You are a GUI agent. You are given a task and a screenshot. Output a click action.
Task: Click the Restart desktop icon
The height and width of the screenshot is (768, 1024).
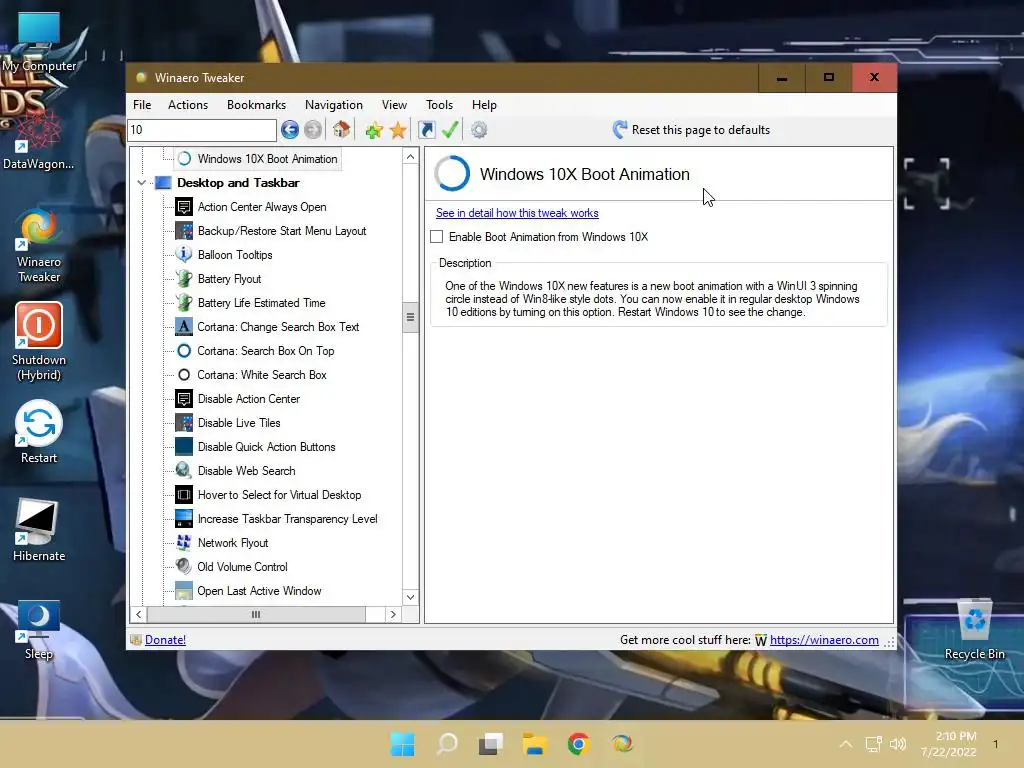pyautogui.click(x=39, y=432)
